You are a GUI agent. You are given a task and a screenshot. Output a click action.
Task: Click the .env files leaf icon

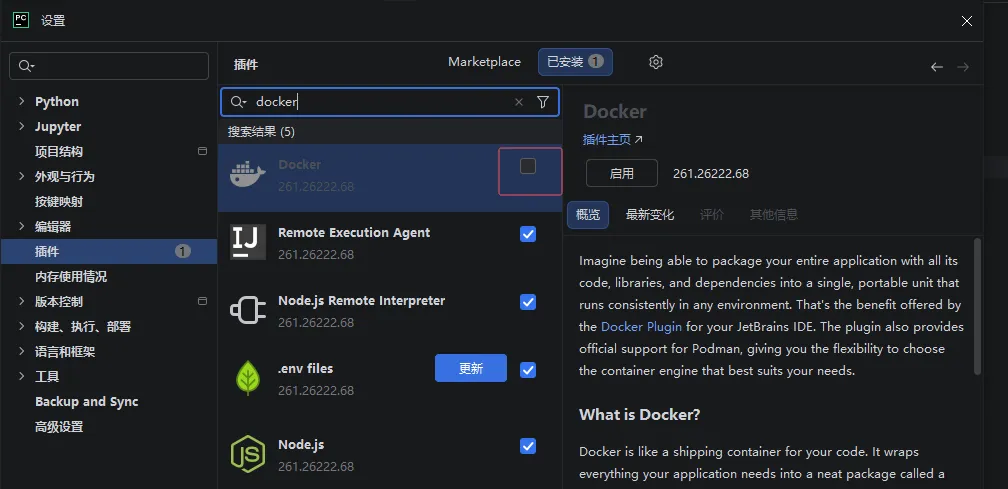click(x=248, y=378)
